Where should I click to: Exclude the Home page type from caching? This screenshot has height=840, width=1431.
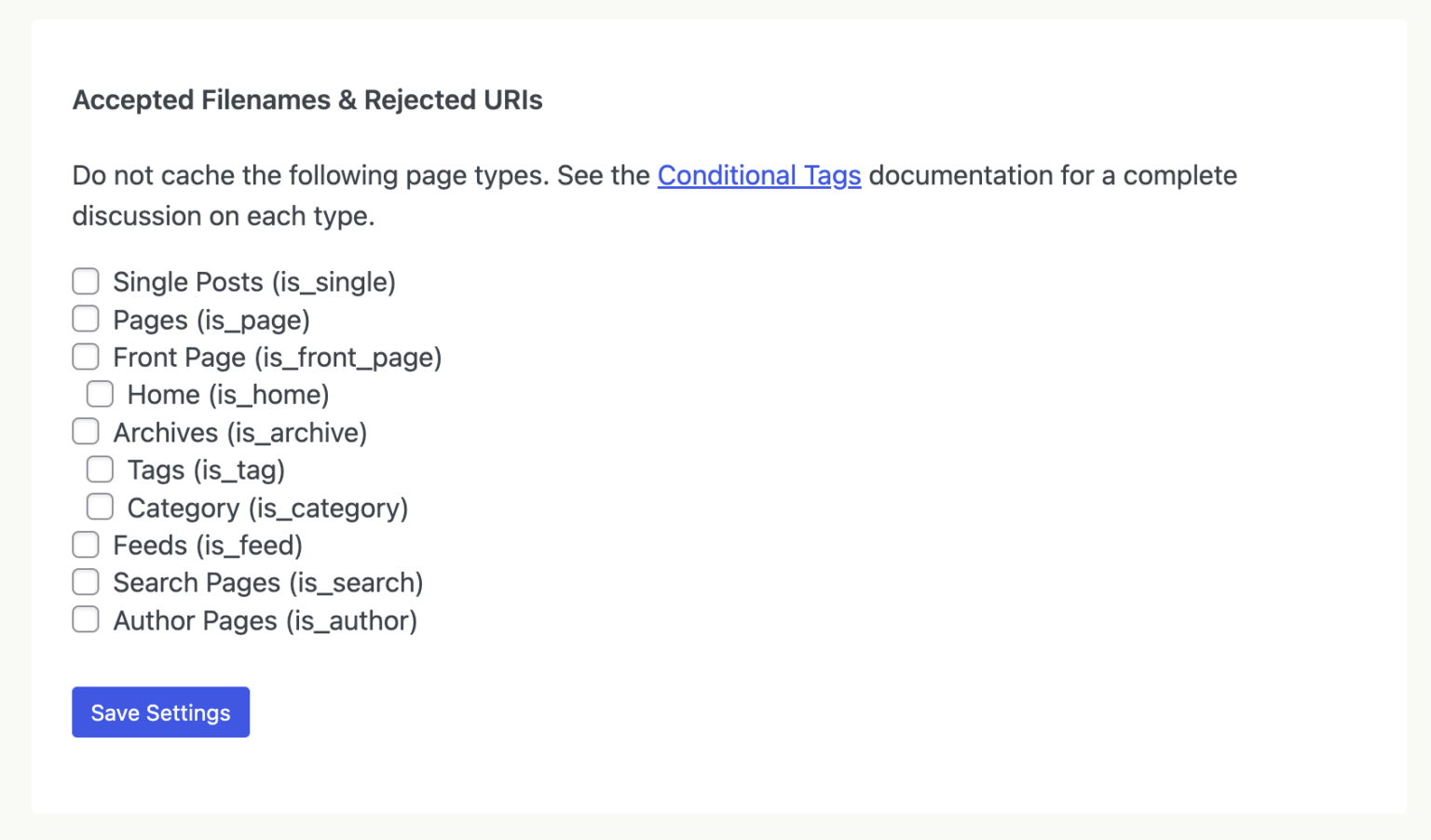[x=100, y=394]
